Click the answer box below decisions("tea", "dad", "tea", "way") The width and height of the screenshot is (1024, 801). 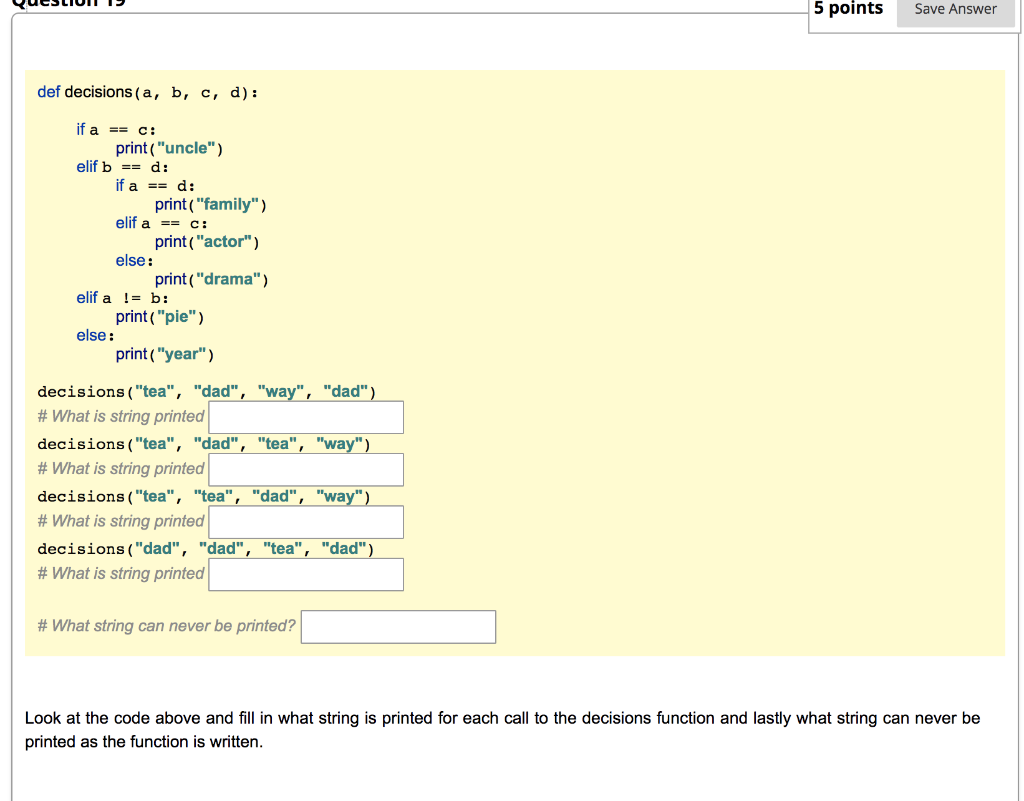[305, 469]
